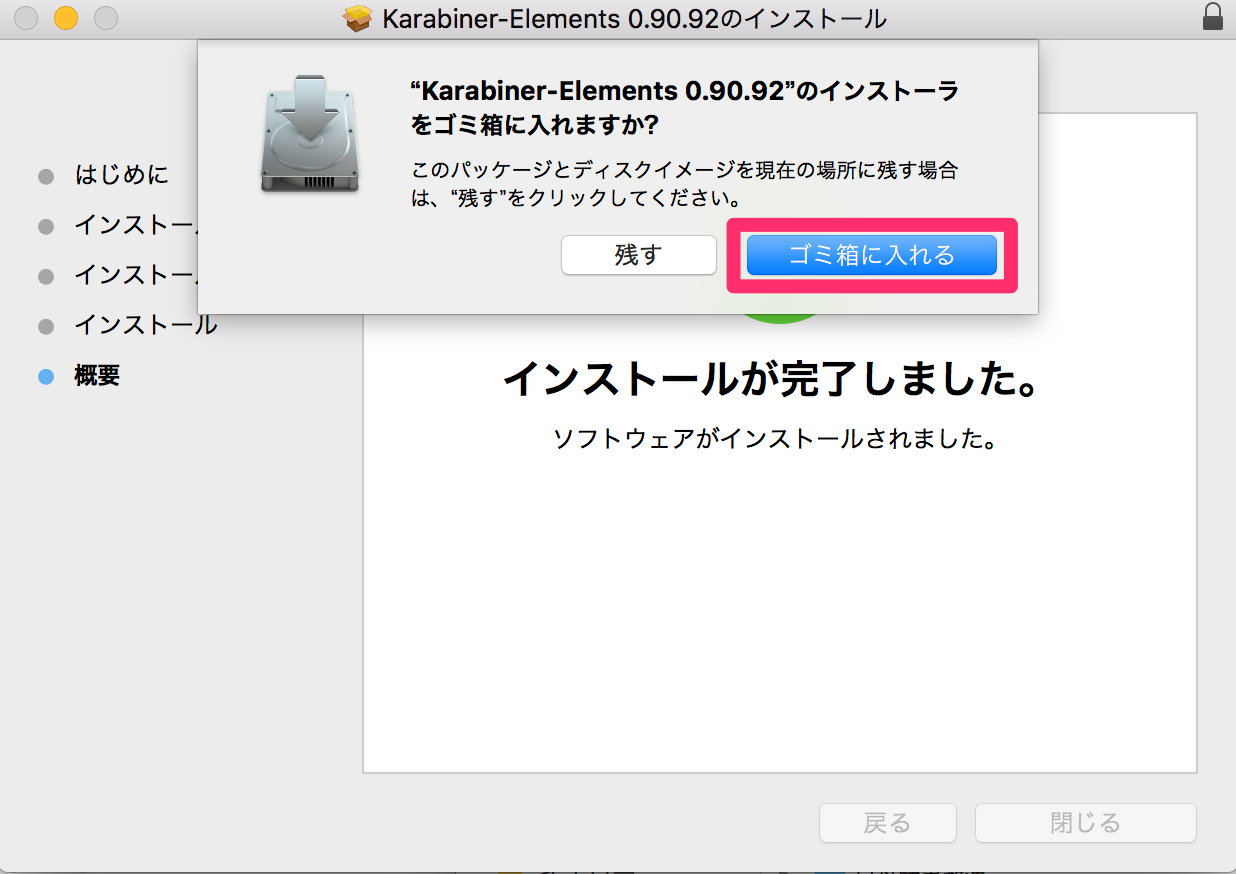
Task: Click the package icon in title bar
Action: click(357, 18)
